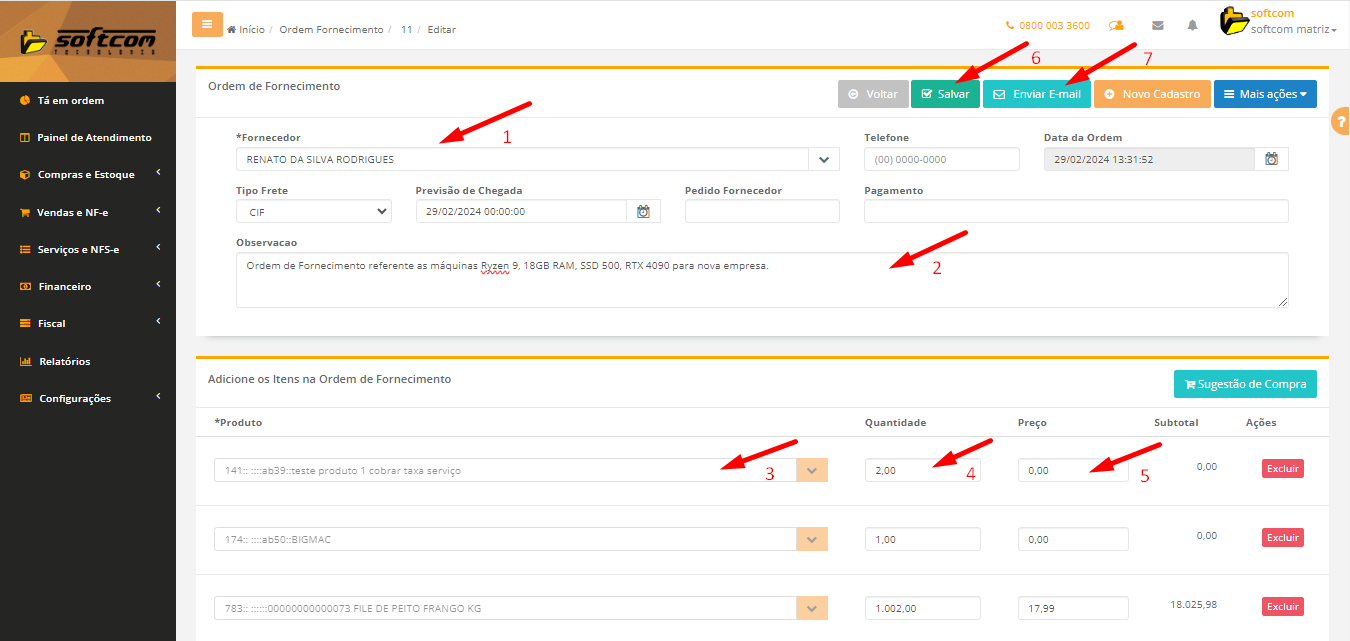This screenshot has height=641, width=1350.
Task: Click the Enviar E-mail button
Action: tap(1036, 94)
